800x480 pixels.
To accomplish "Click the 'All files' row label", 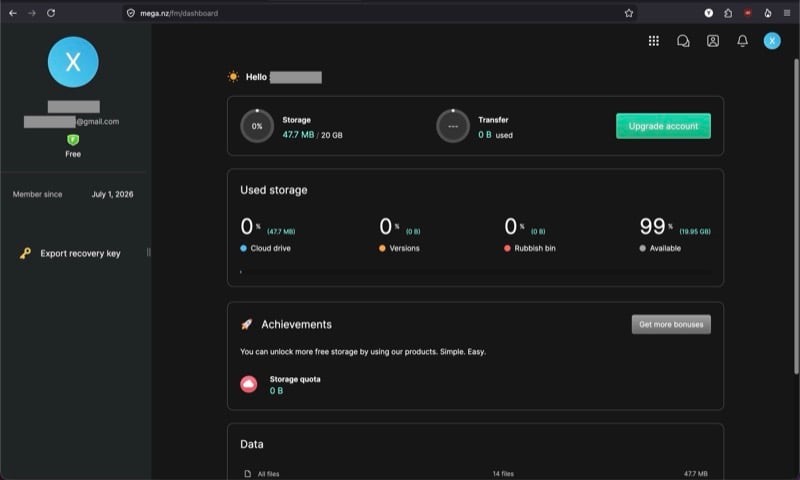I will pos(268,474).
